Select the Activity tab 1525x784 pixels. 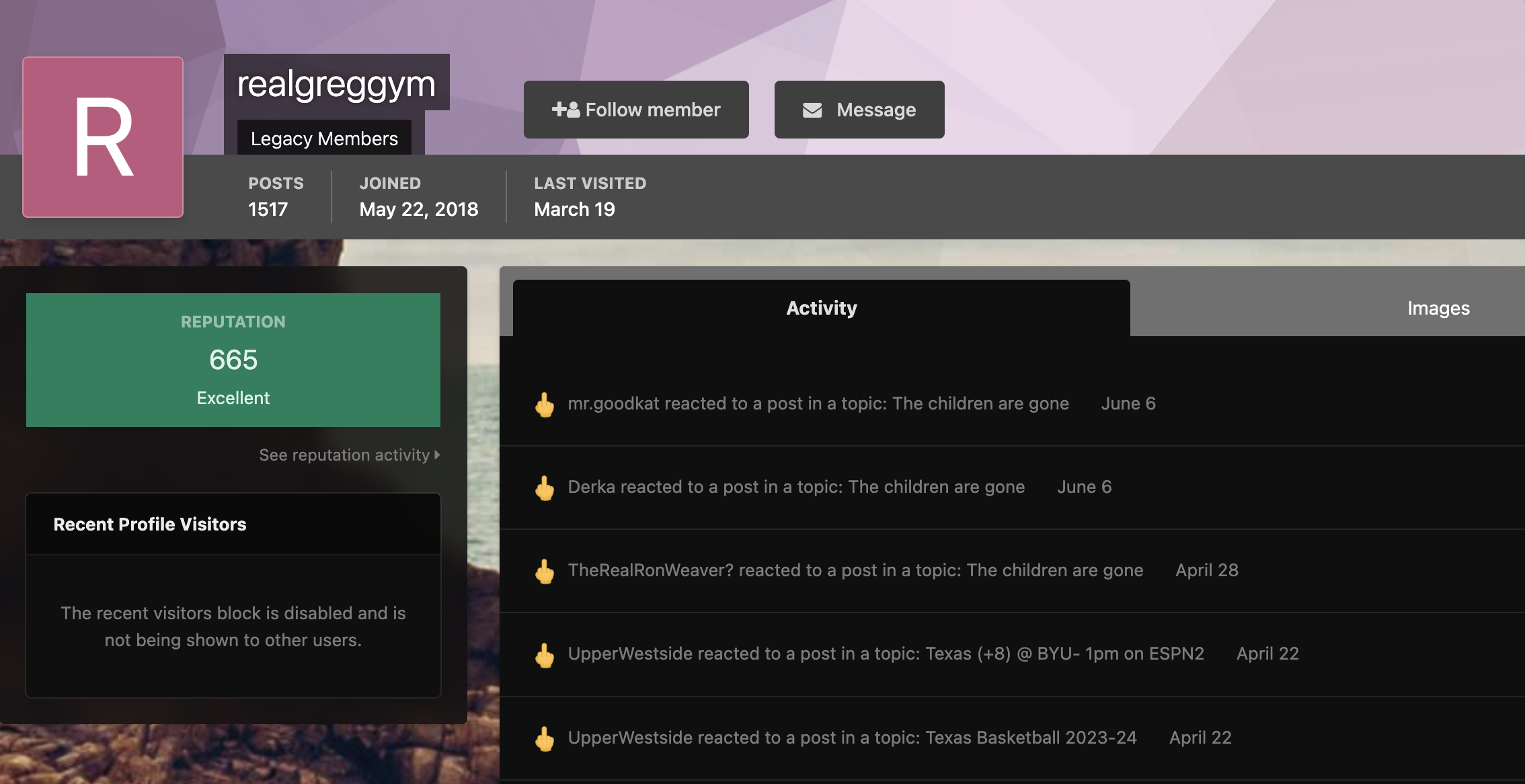pyautogui.click(x=821, y=308)
